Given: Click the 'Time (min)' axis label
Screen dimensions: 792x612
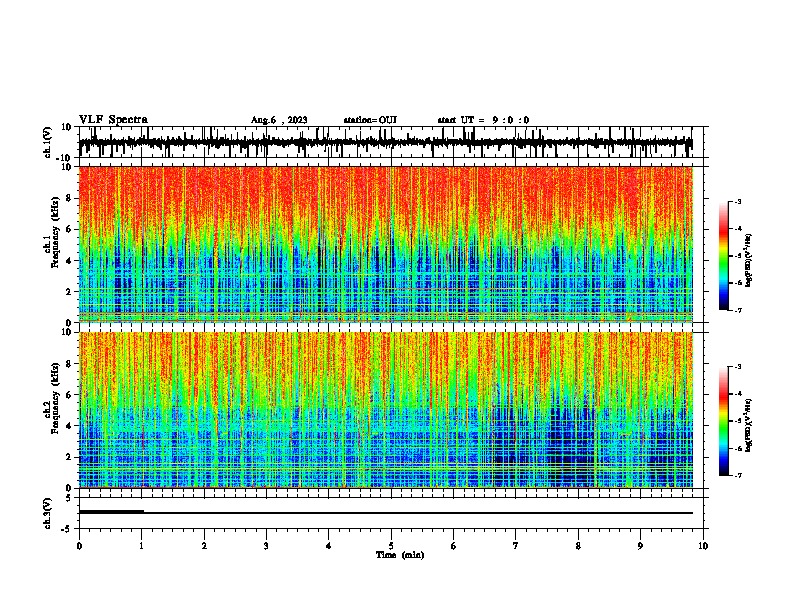Looking at the screenshot, I should (400, 555).
